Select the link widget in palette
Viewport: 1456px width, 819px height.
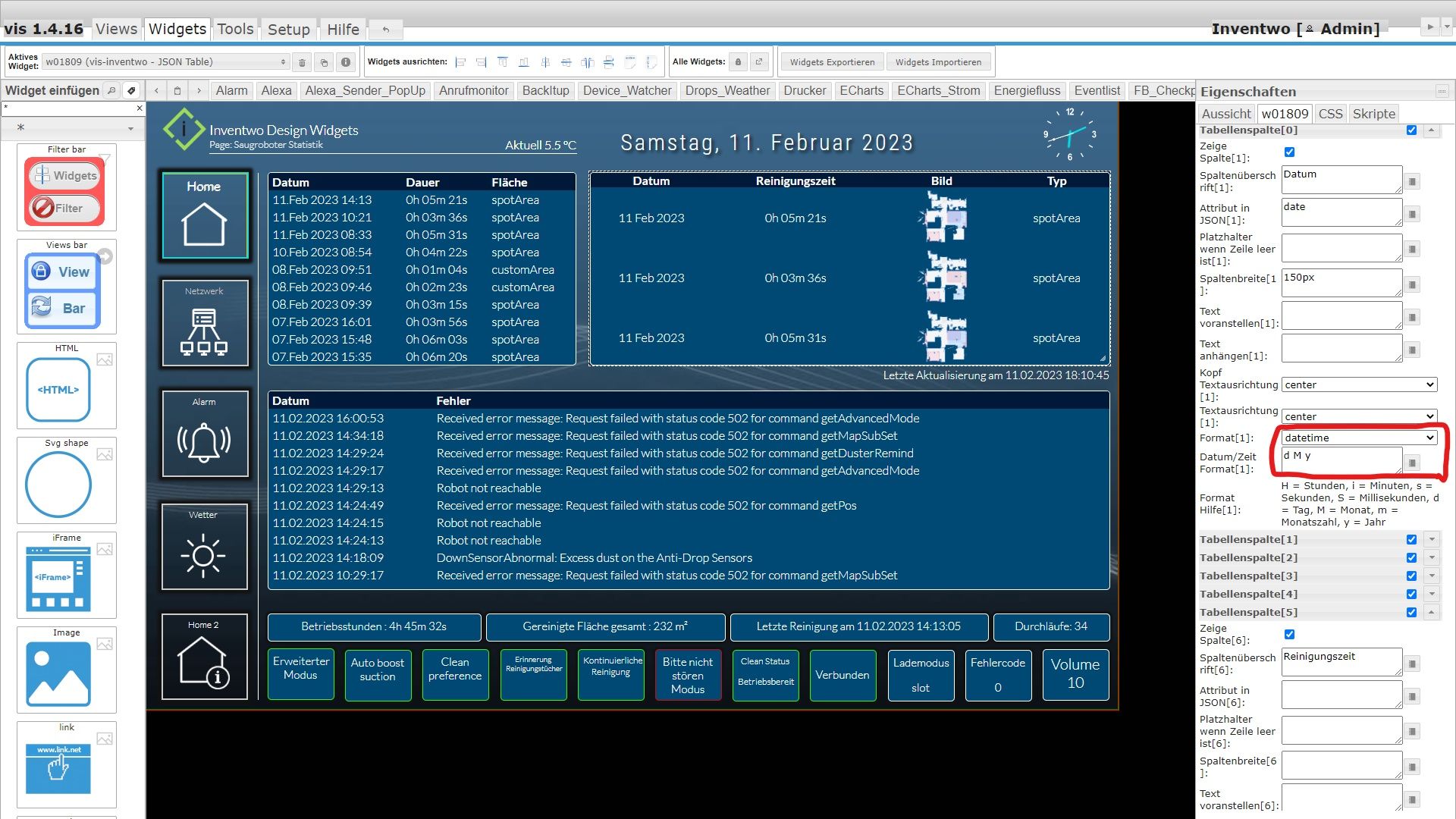pyautogui.click(x=67, y=764)
